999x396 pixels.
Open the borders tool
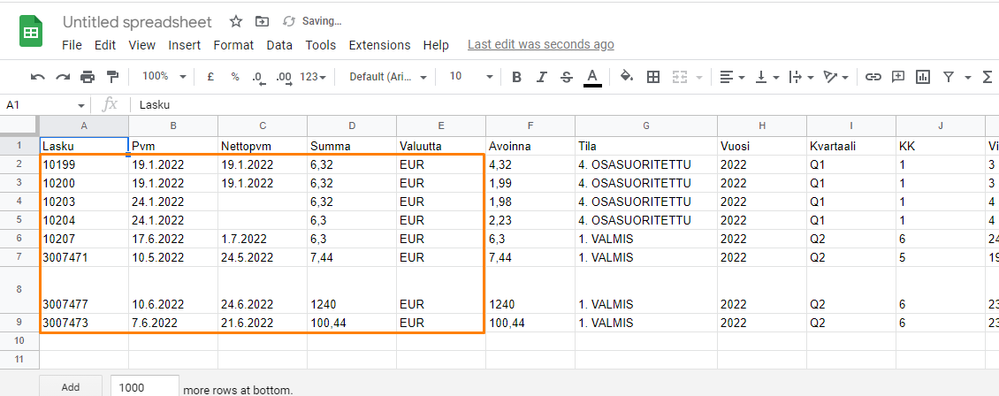652,77
